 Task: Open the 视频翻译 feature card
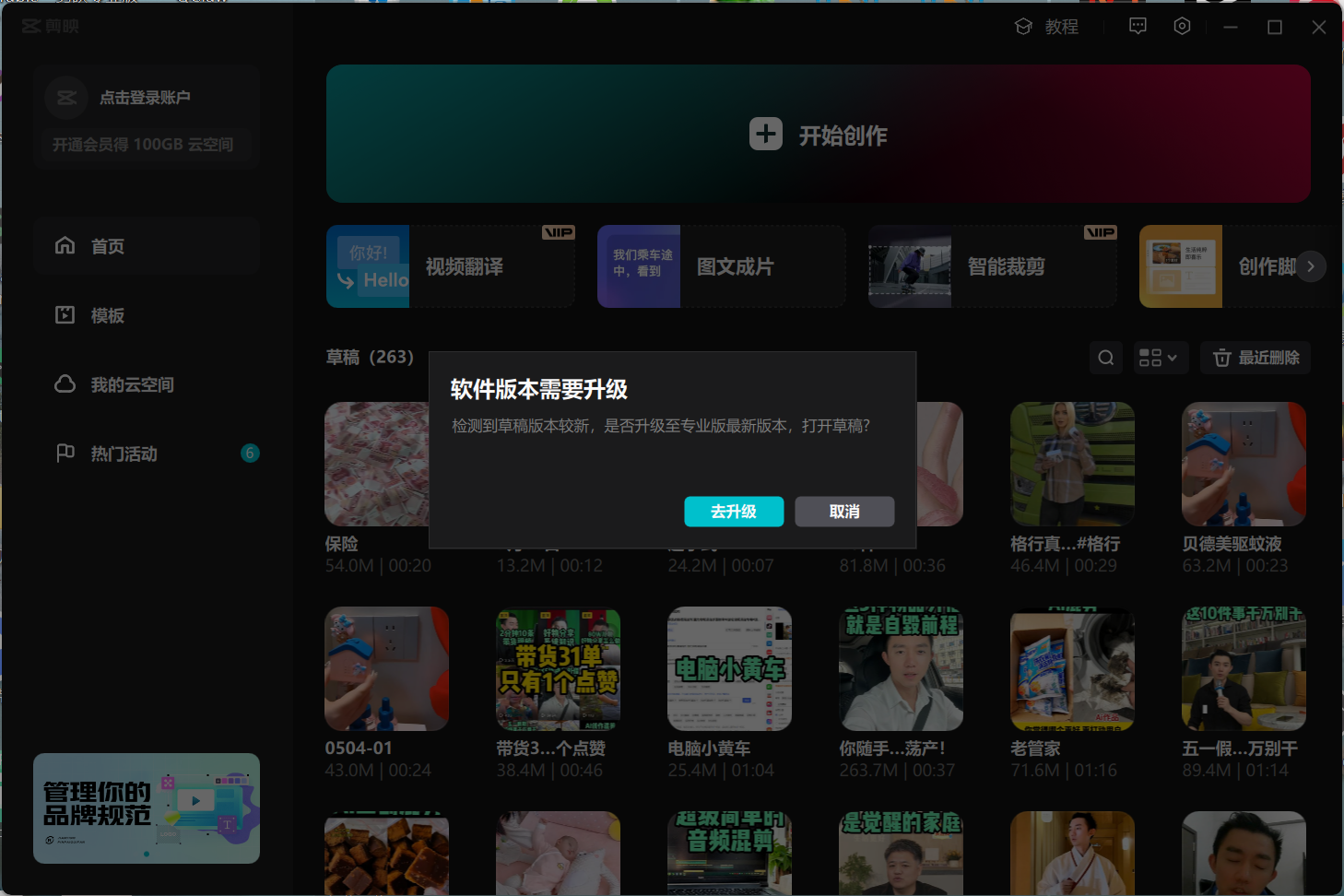(x=450, y=266)
